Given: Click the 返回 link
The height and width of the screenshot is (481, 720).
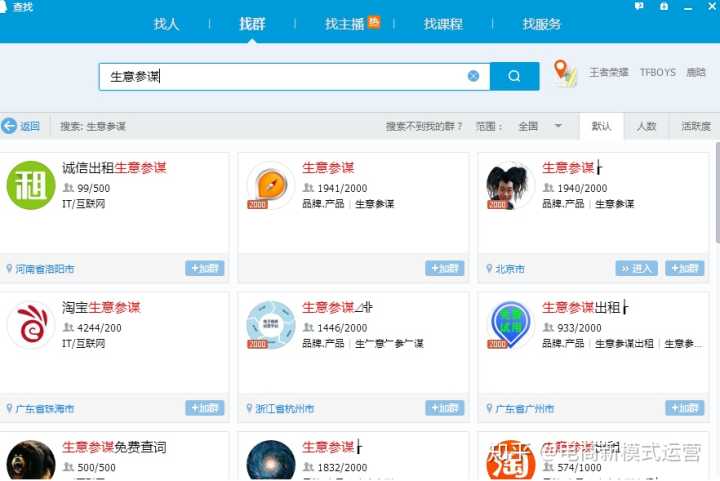Looking at the screenshot, I should [30, 126].
